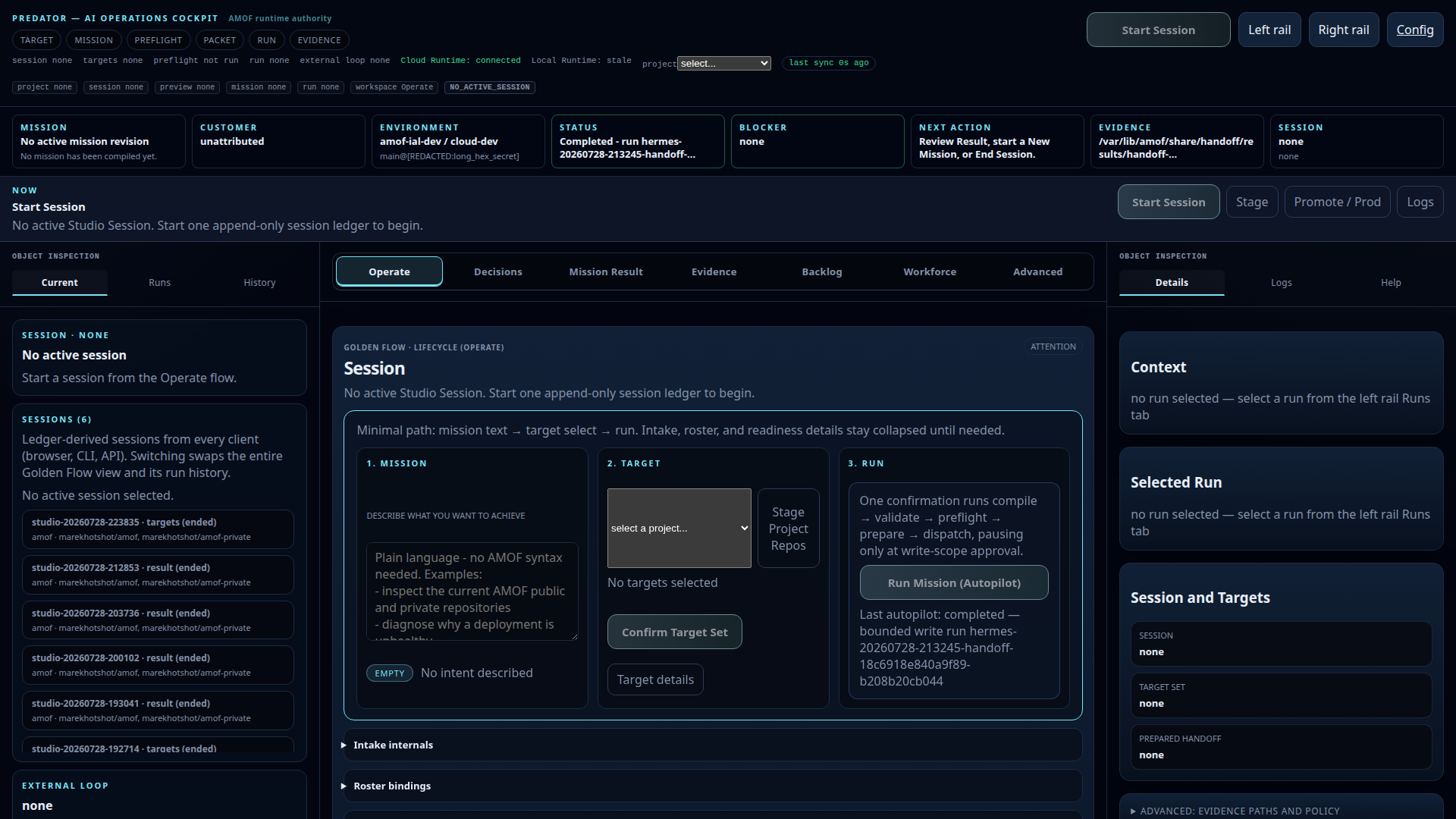Select the EVIDENCE step pill
This screenshot has height=819, width=1456.
(319, 40)
